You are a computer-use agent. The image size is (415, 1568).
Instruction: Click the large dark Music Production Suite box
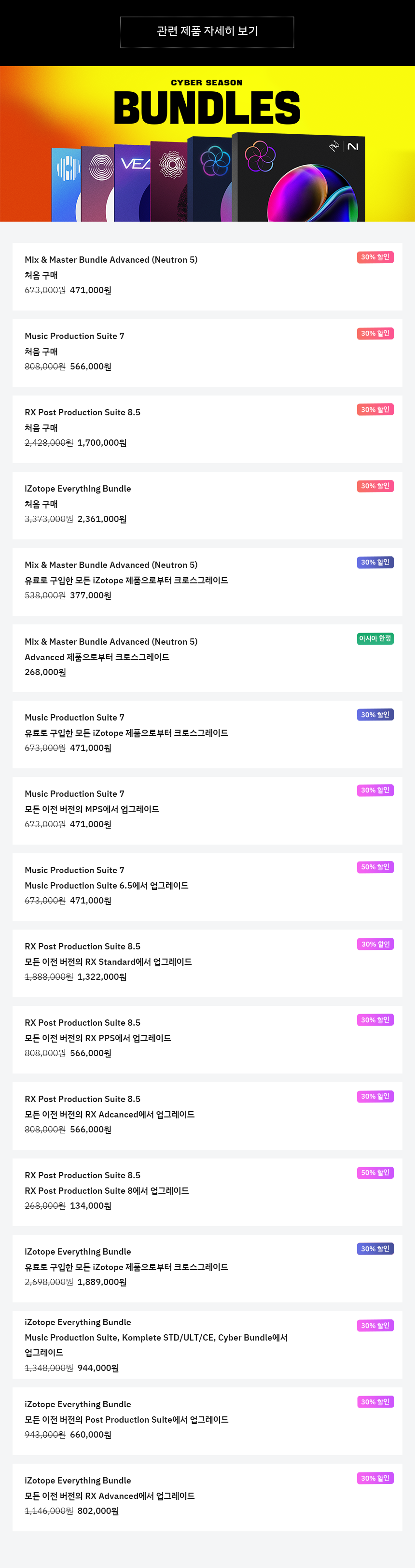click(x=298, y=177)
